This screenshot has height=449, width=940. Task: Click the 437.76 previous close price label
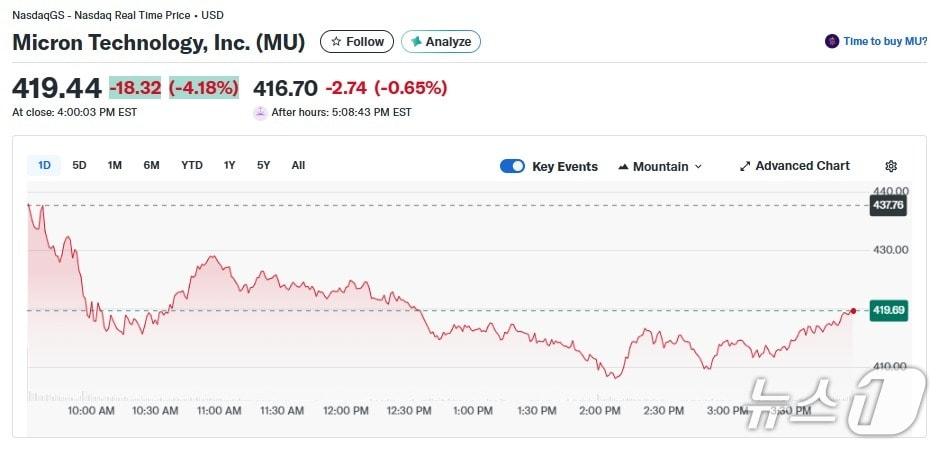888,205
